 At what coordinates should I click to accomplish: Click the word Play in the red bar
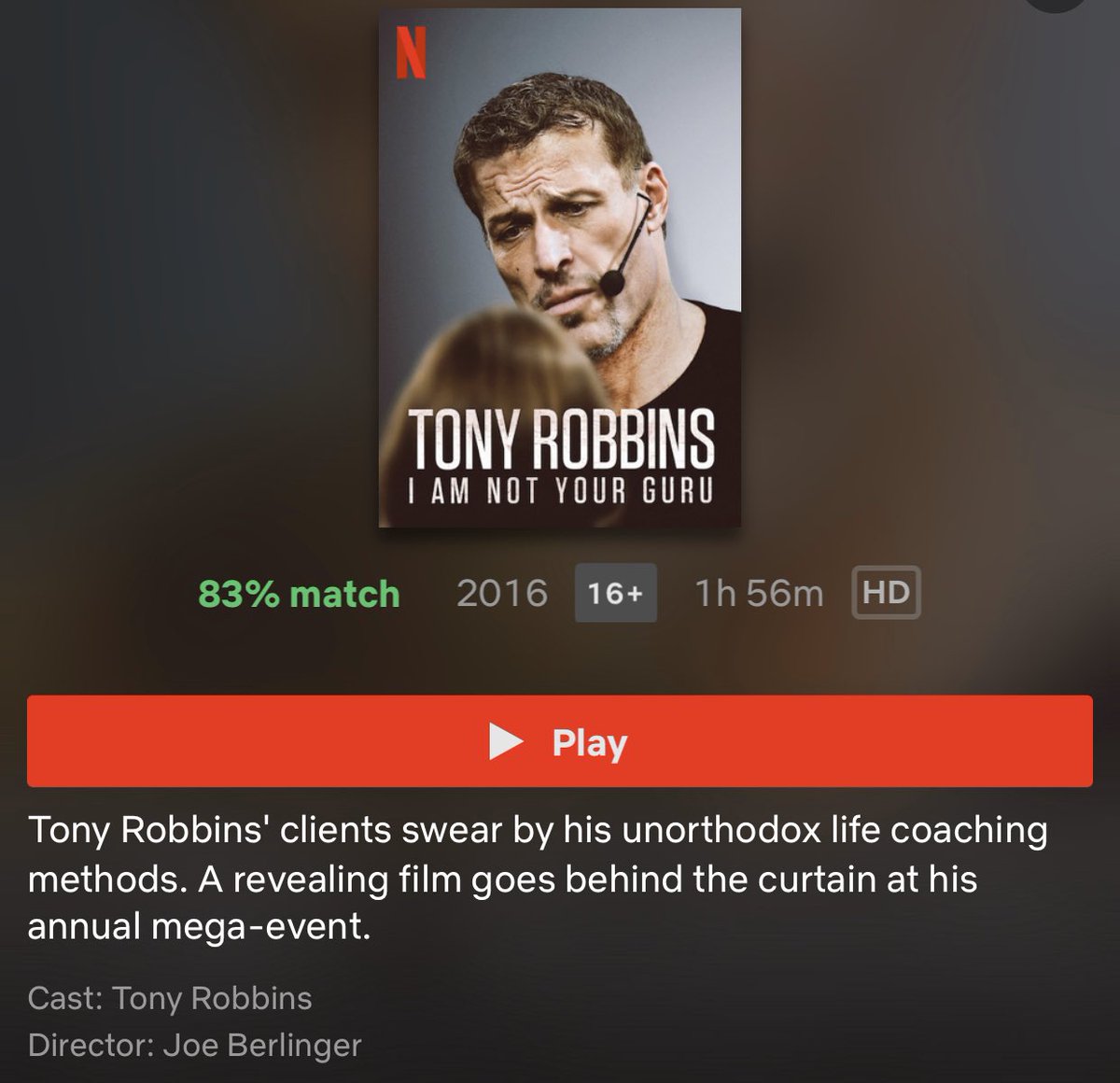(x=589, y=744)
